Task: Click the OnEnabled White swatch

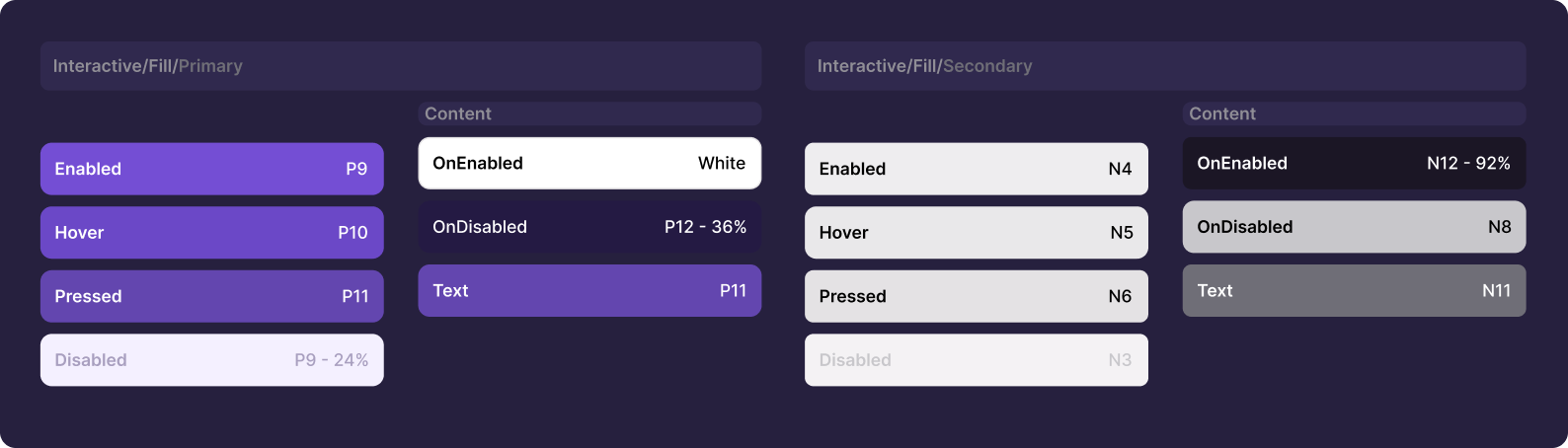Action: click(x=589, y=163)
